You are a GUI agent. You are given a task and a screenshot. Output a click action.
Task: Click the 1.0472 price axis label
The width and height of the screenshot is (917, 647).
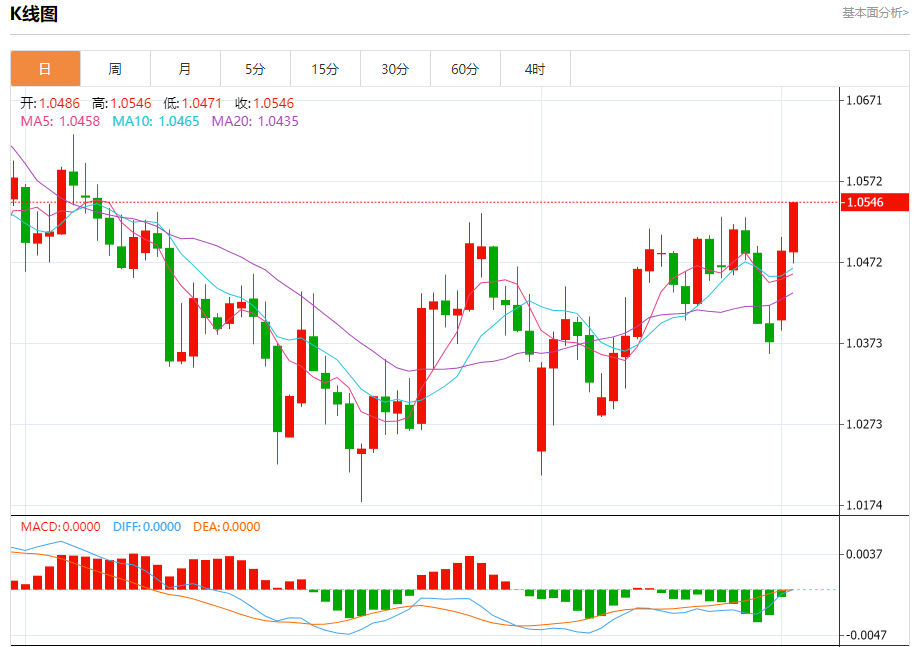(x=864, y=262)
